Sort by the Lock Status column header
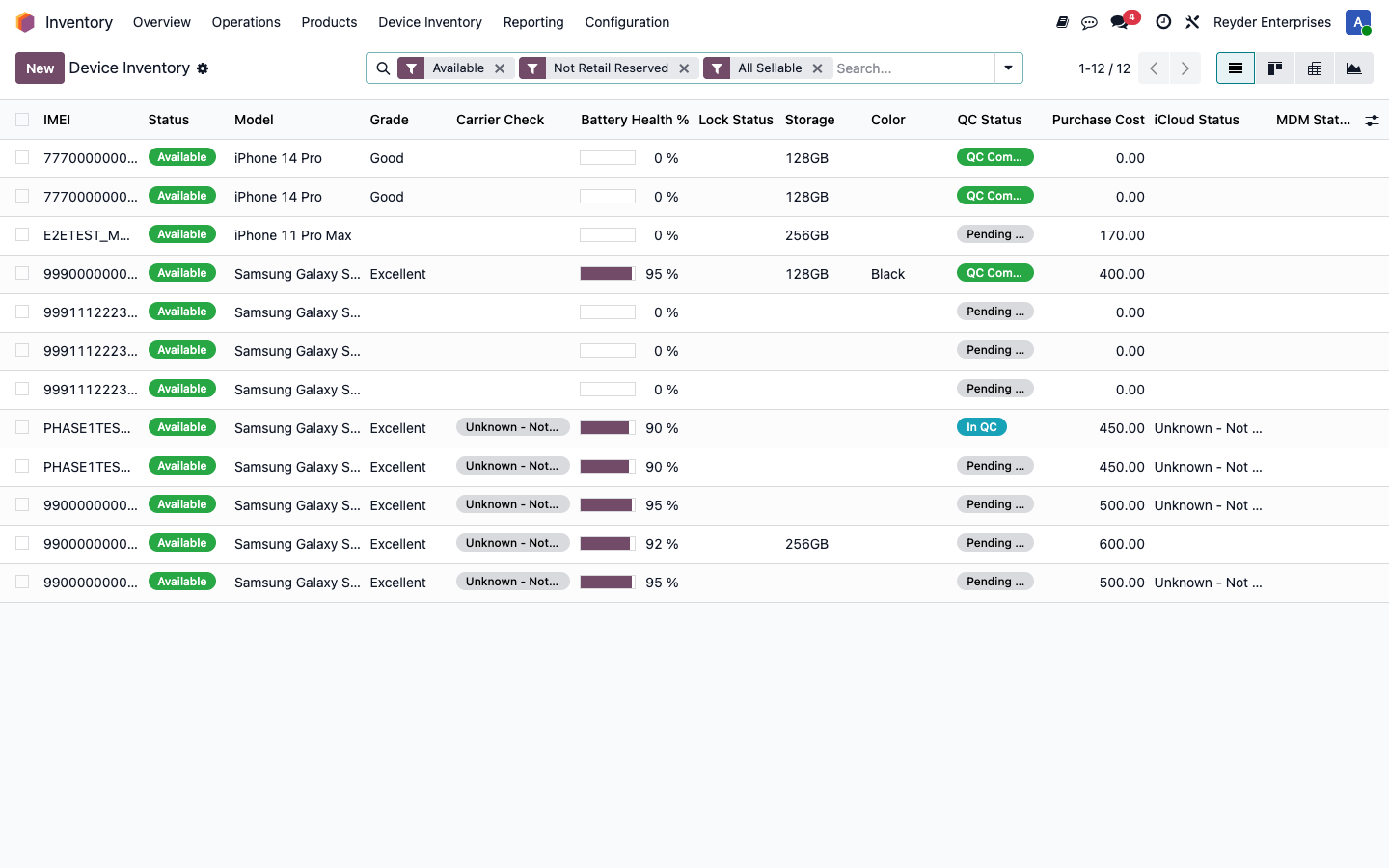 point(736,120)
